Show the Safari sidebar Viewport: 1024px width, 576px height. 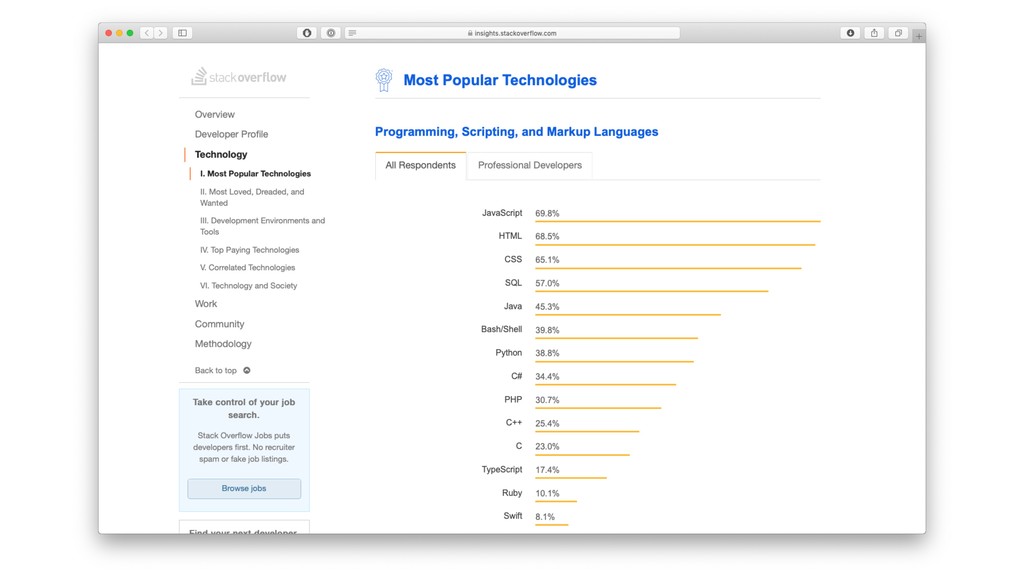click(x=183, y=33)
